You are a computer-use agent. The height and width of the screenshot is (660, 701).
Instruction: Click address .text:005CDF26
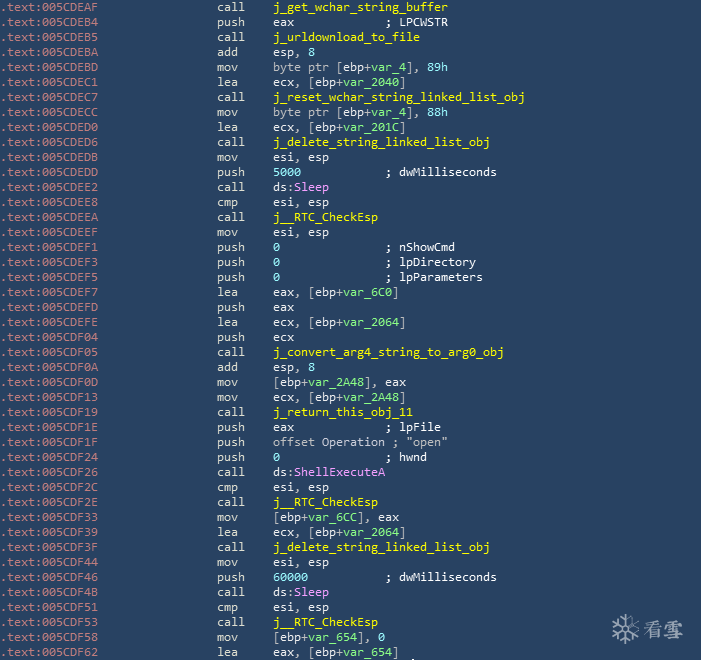(x=49, y=472)
